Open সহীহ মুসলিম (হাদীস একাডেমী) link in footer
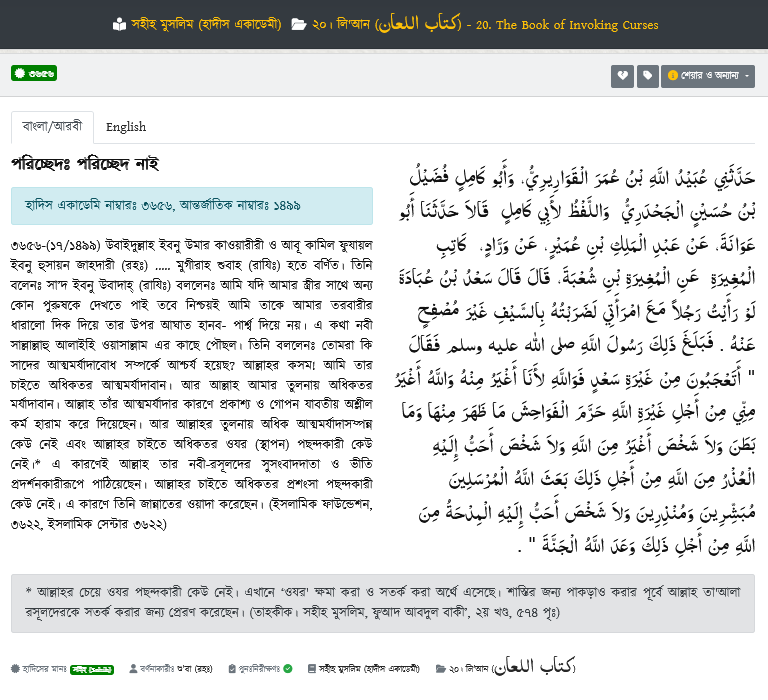The height and width of the screenshot is (700, 768). [x=371, y=668]
